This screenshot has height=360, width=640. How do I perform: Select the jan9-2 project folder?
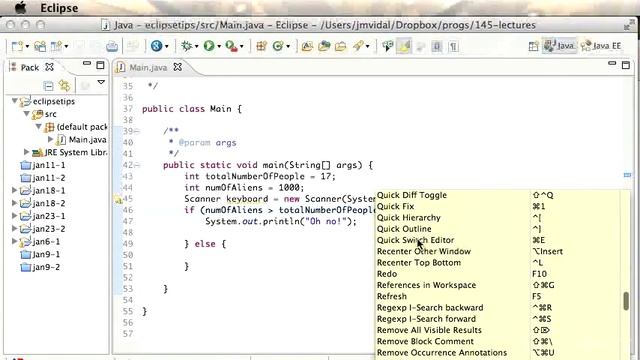40,267
